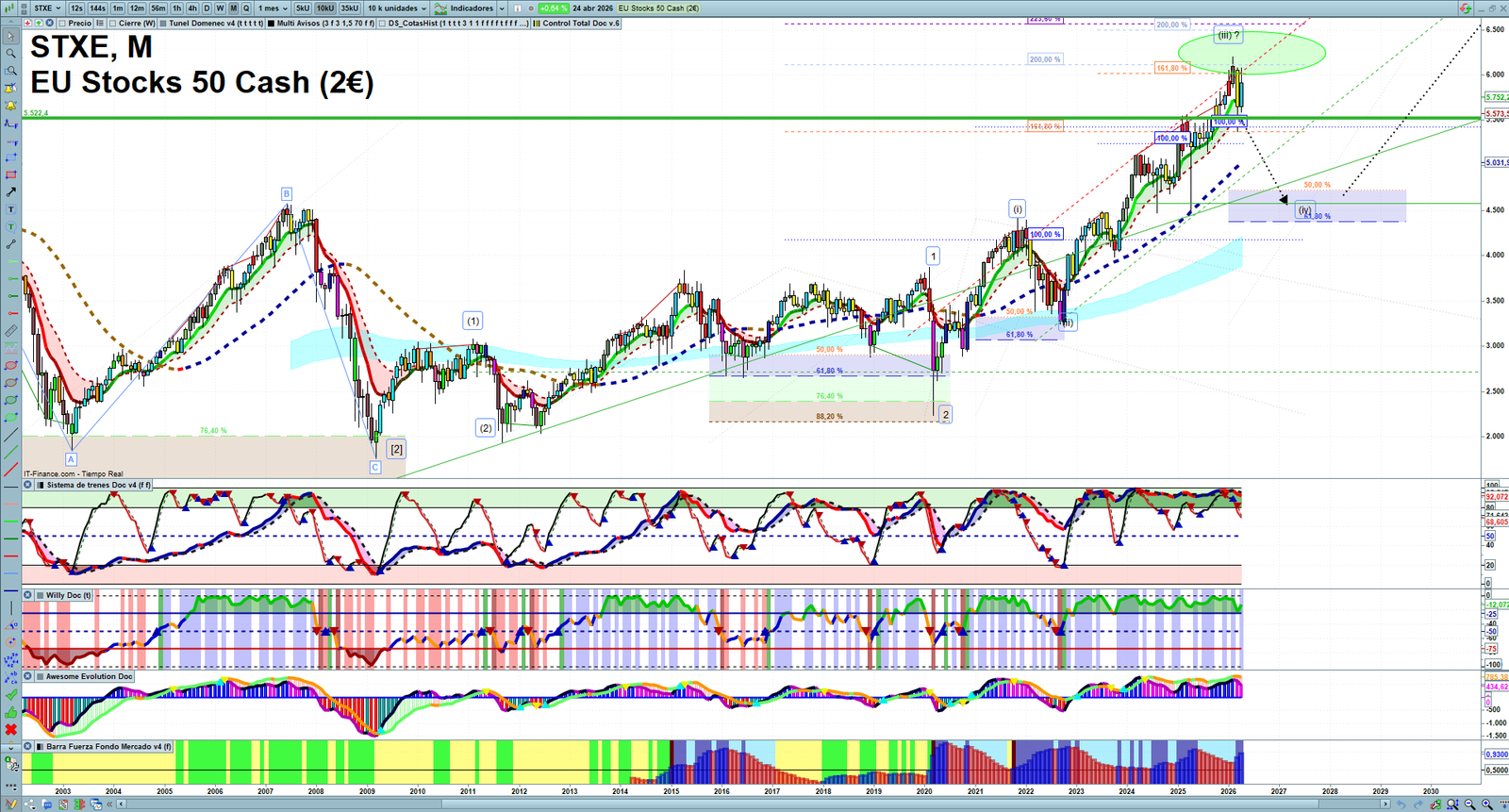
Task: Select the red rectangle drawing tool
Action: tap(11, 175)
